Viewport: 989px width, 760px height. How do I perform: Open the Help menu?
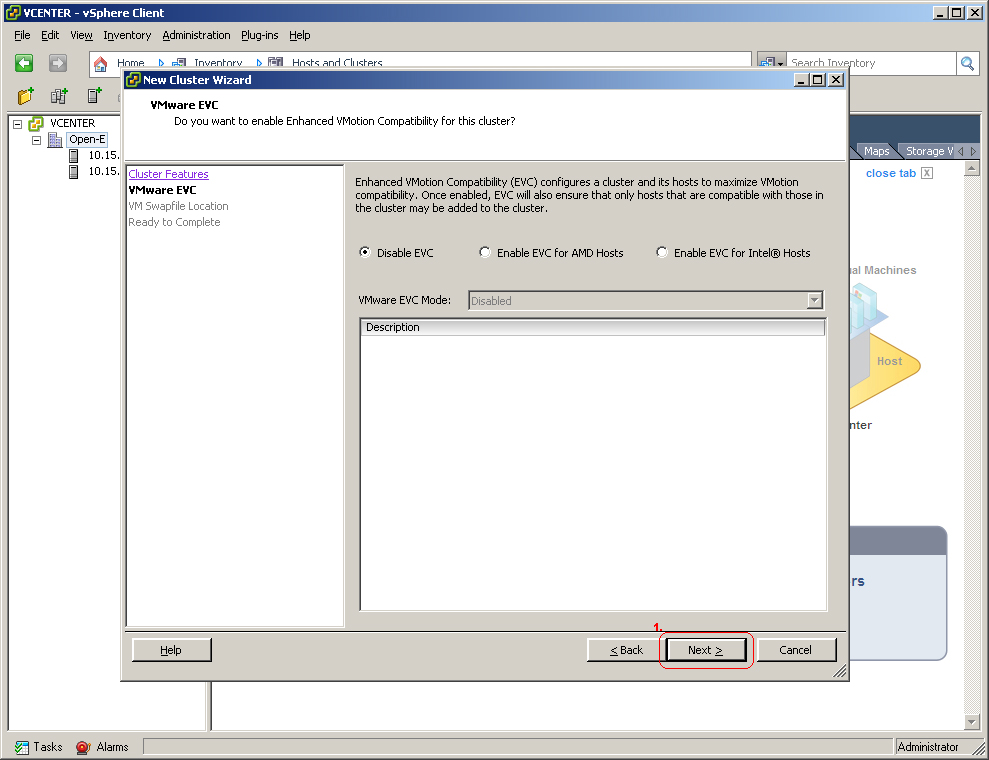(x=300, y=35)
